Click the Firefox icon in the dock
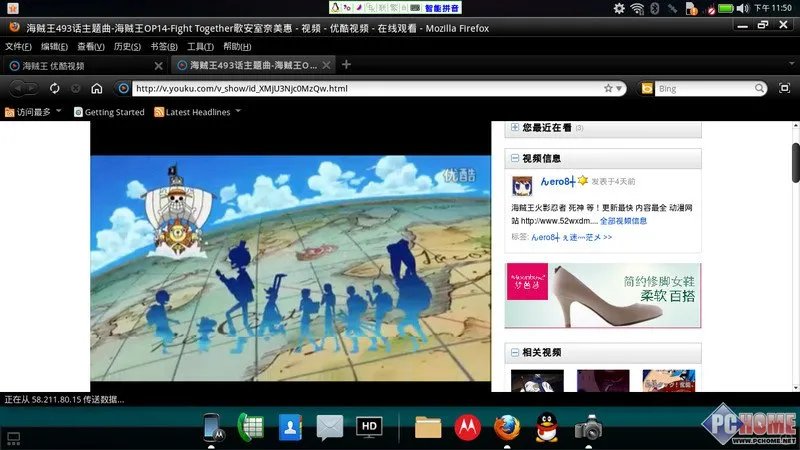The image size is (800, 450). tap(507, 427)
